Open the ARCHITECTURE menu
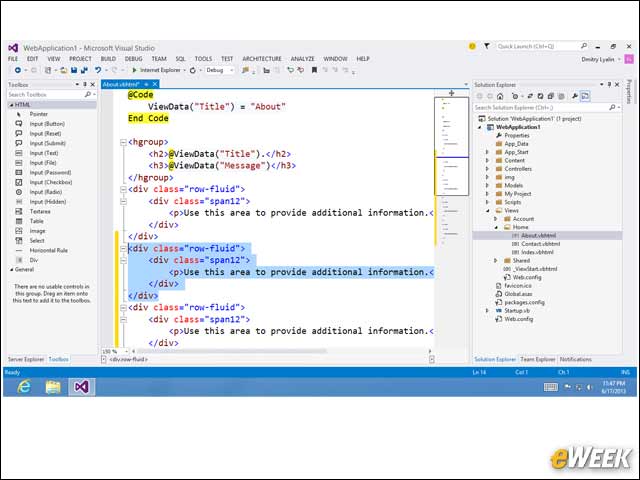Viewport: 640px width, 480px height. coord(262,59)
